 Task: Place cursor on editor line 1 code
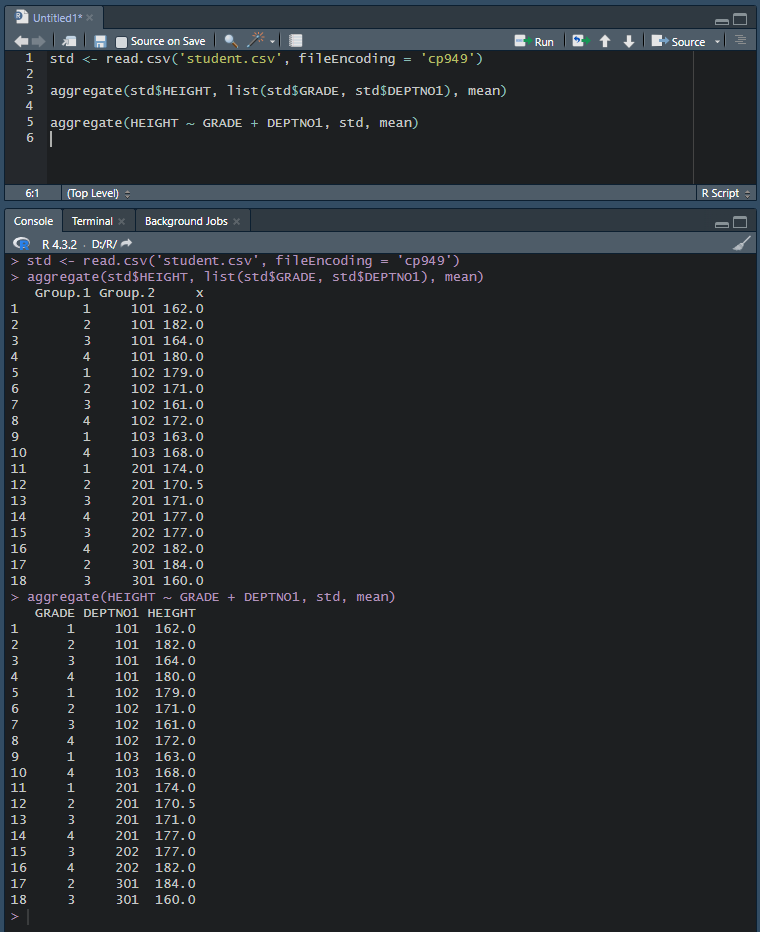(266, 59)
